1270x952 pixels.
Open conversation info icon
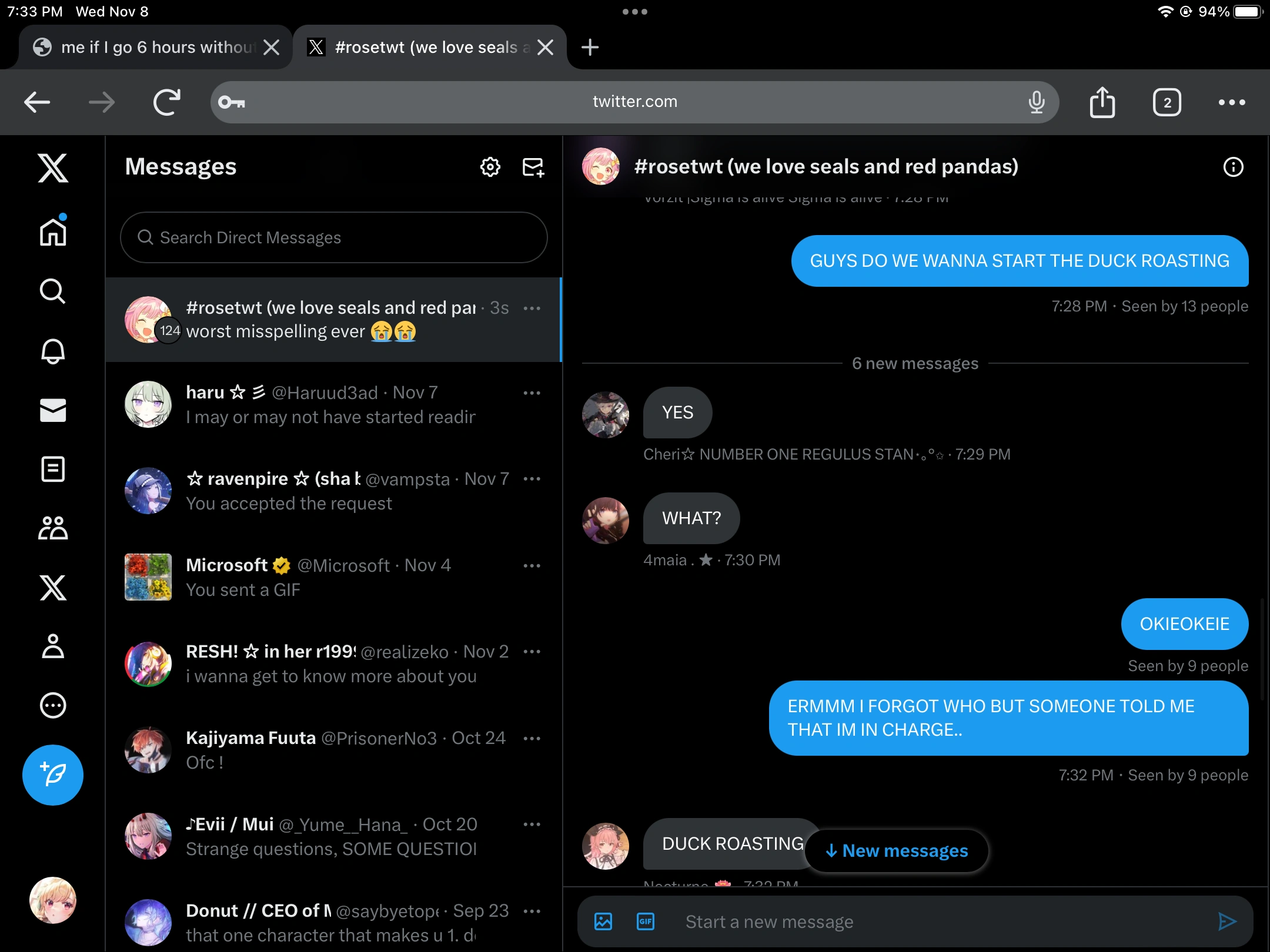pyautogui.click(x=1233, y=167)
